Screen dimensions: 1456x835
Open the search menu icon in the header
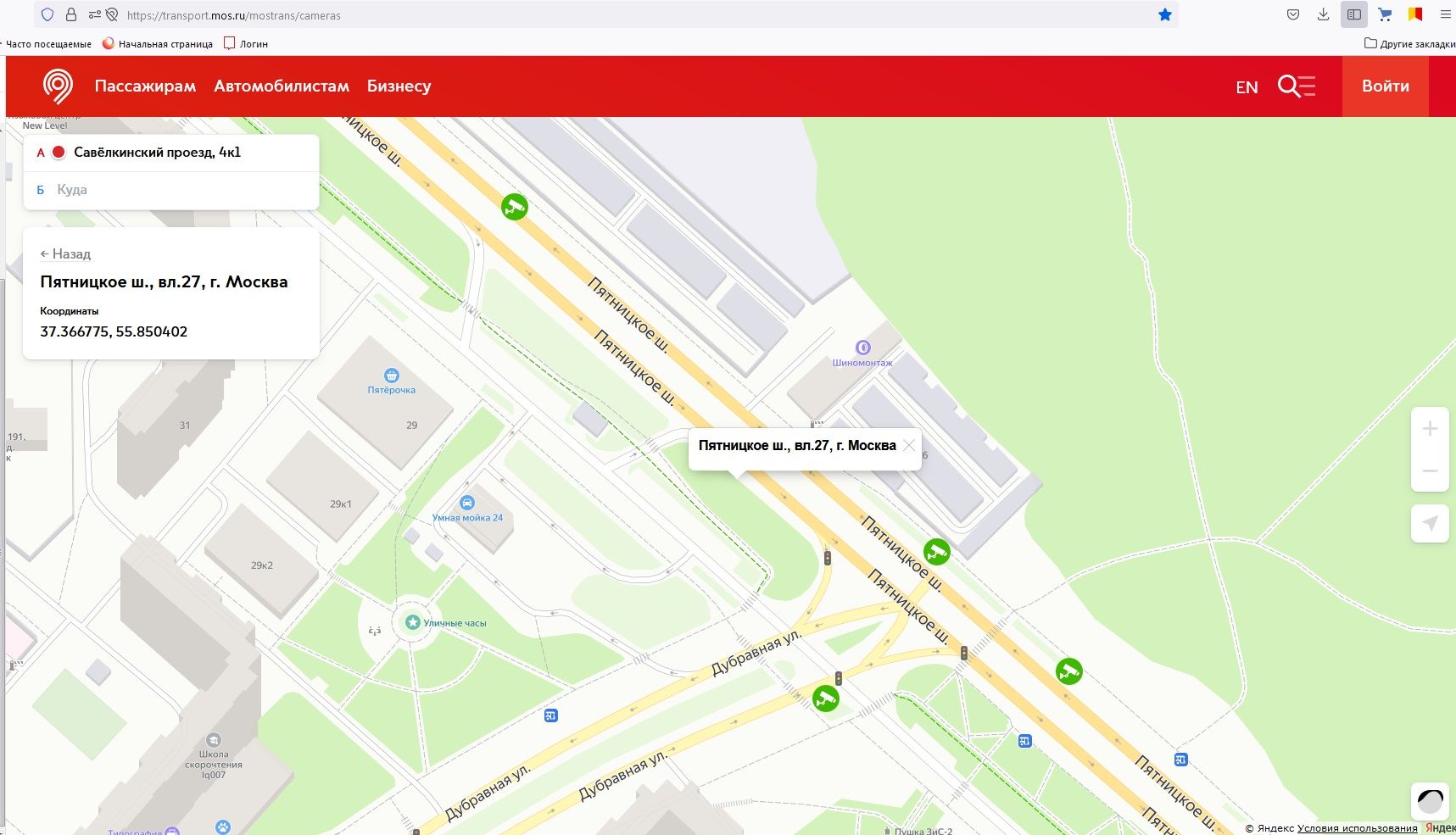click(x=1296, y=86)
